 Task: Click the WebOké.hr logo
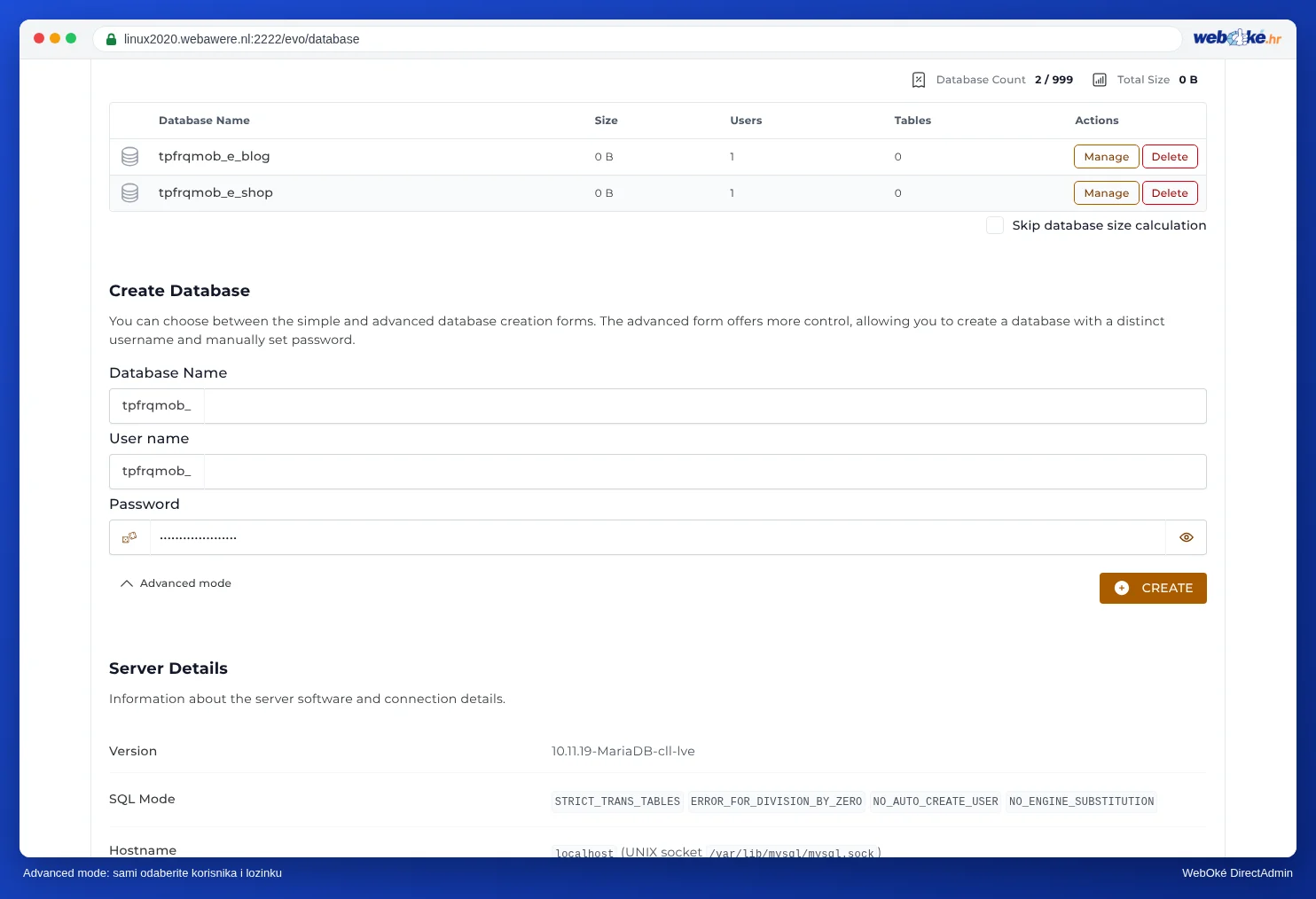[1237, 37]
